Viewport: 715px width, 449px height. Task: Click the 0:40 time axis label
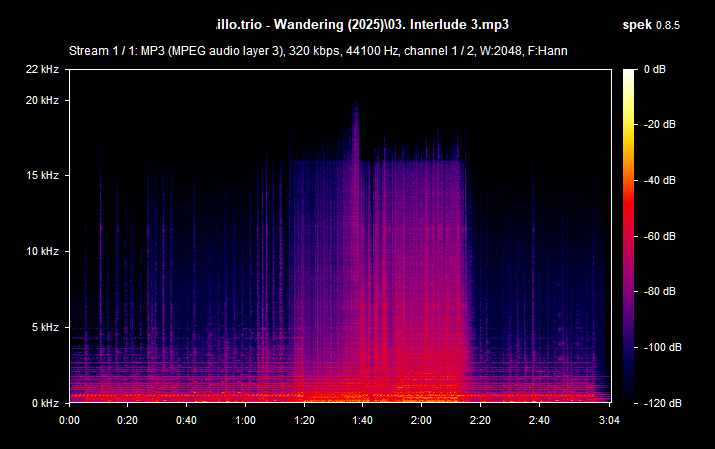point(186,420)
